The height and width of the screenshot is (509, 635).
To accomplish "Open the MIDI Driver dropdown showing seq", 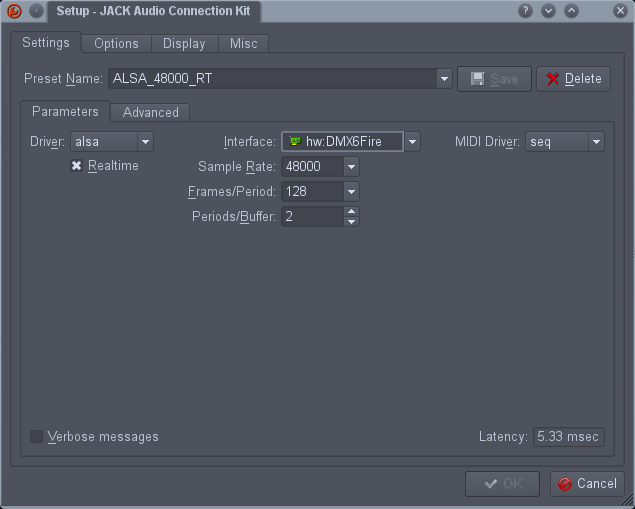I will tap(565, 142).
